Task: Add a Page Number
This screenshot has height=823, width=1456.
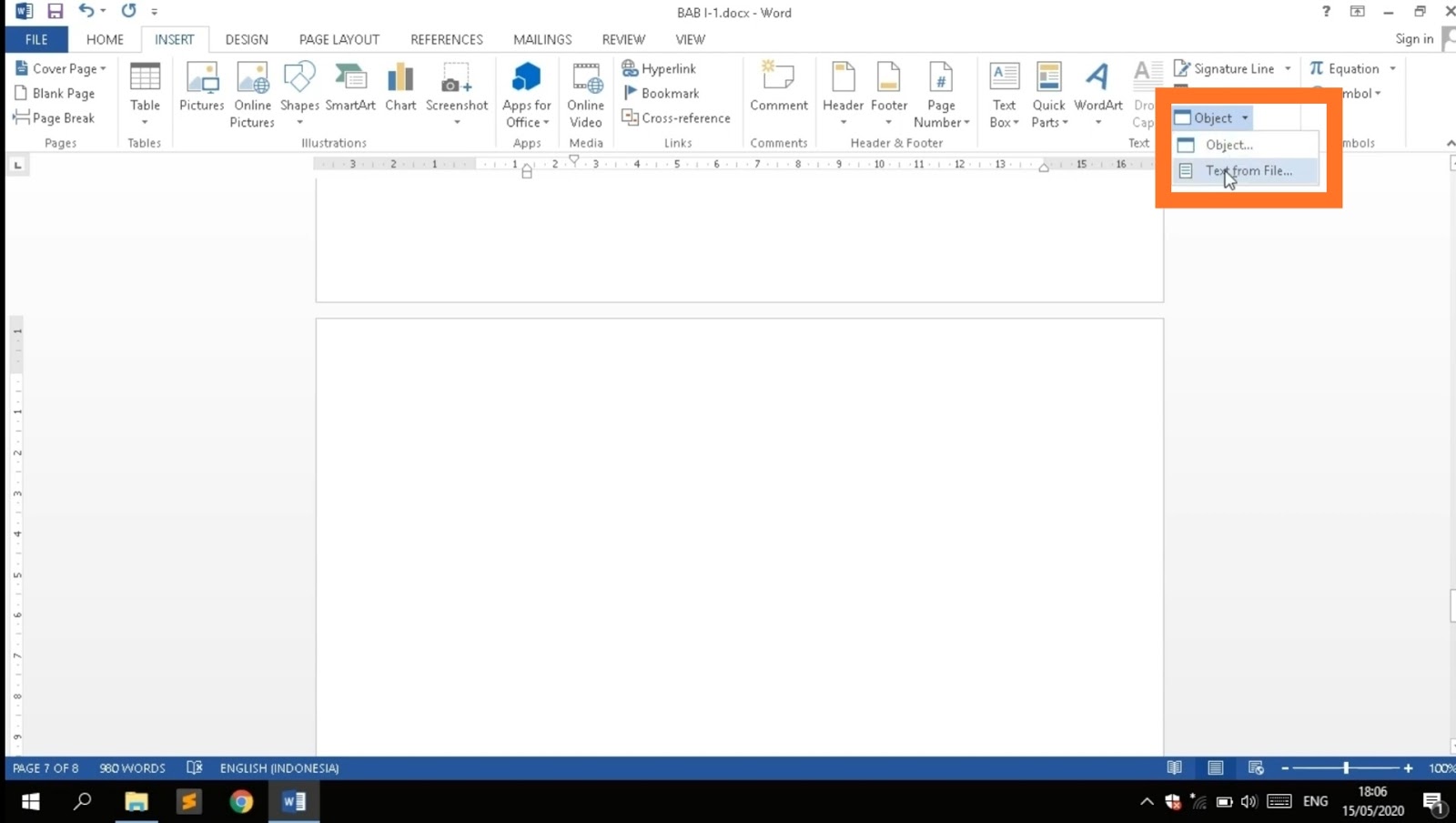Action: (941, 95)
